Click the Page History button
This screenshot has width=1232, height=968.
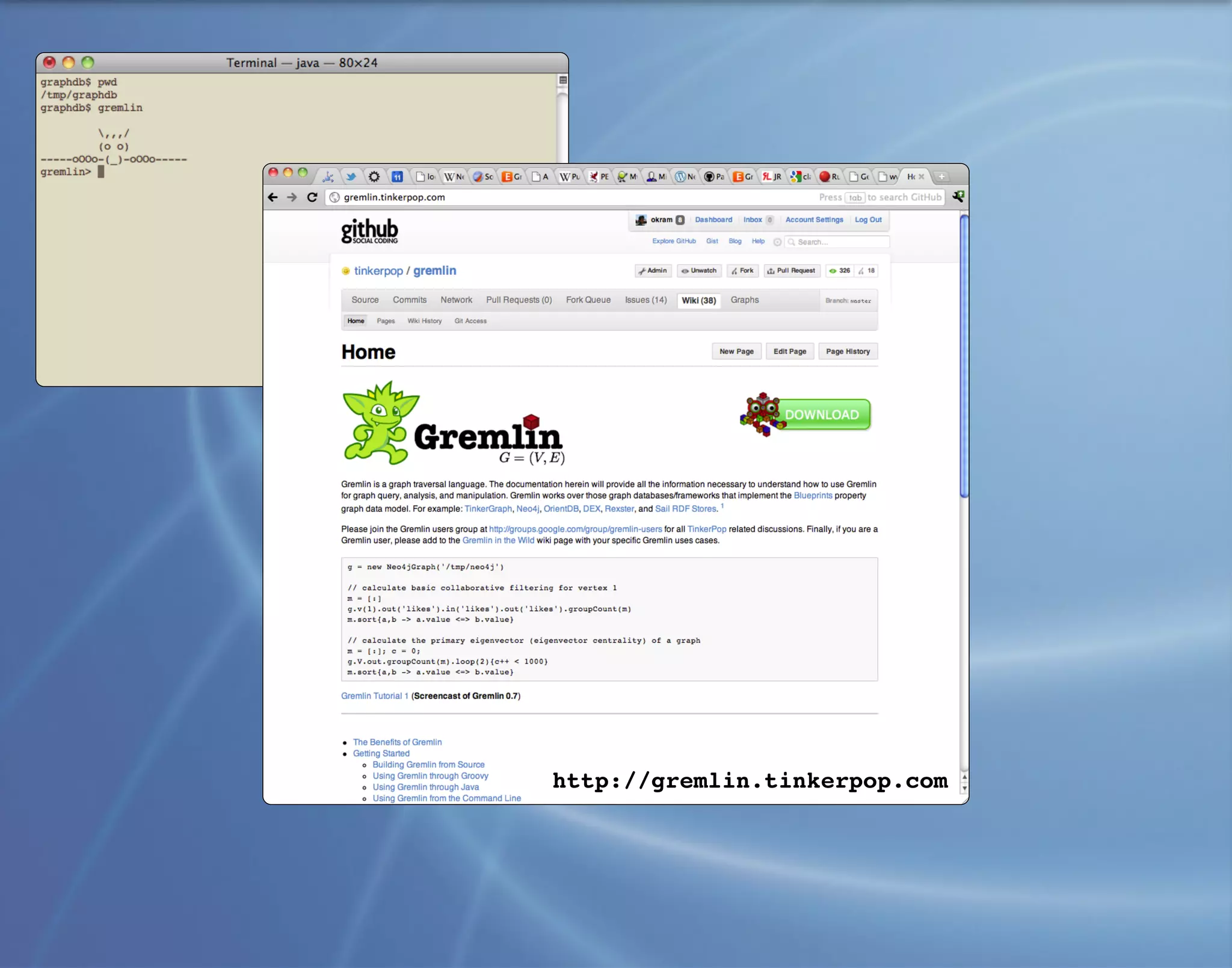coord(848,351)
